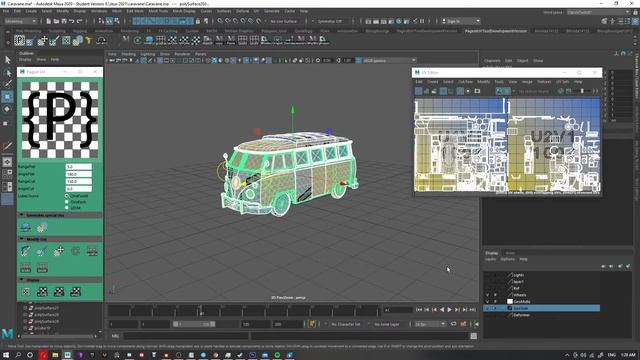The width and height of the screenshot is (640, 360).
Task: Switch to the Anim tab in Layer Editor
Action: pos(510,253)
